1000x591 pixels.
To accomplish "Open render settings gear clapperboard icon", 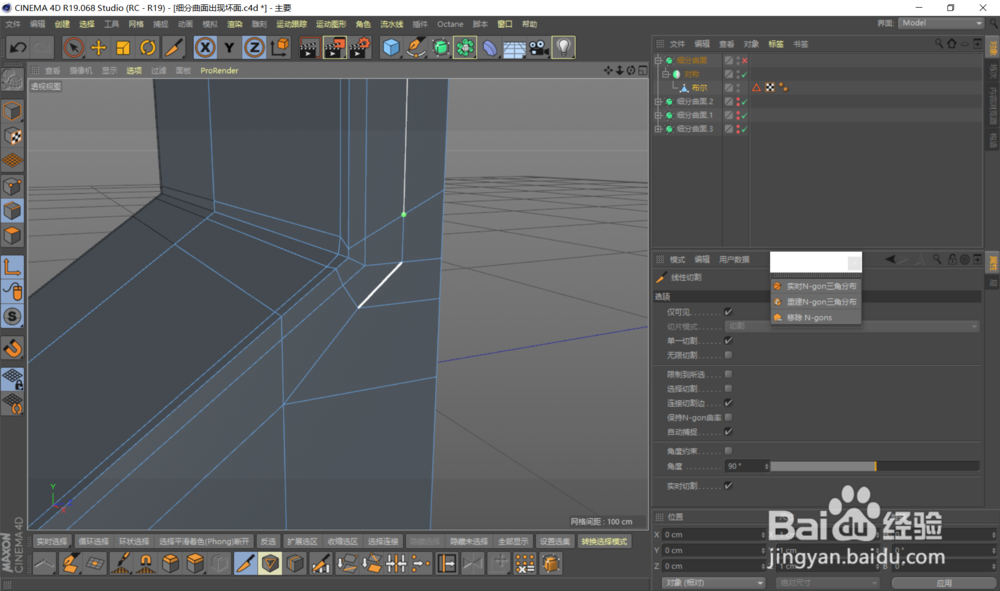I will [360, 48].
